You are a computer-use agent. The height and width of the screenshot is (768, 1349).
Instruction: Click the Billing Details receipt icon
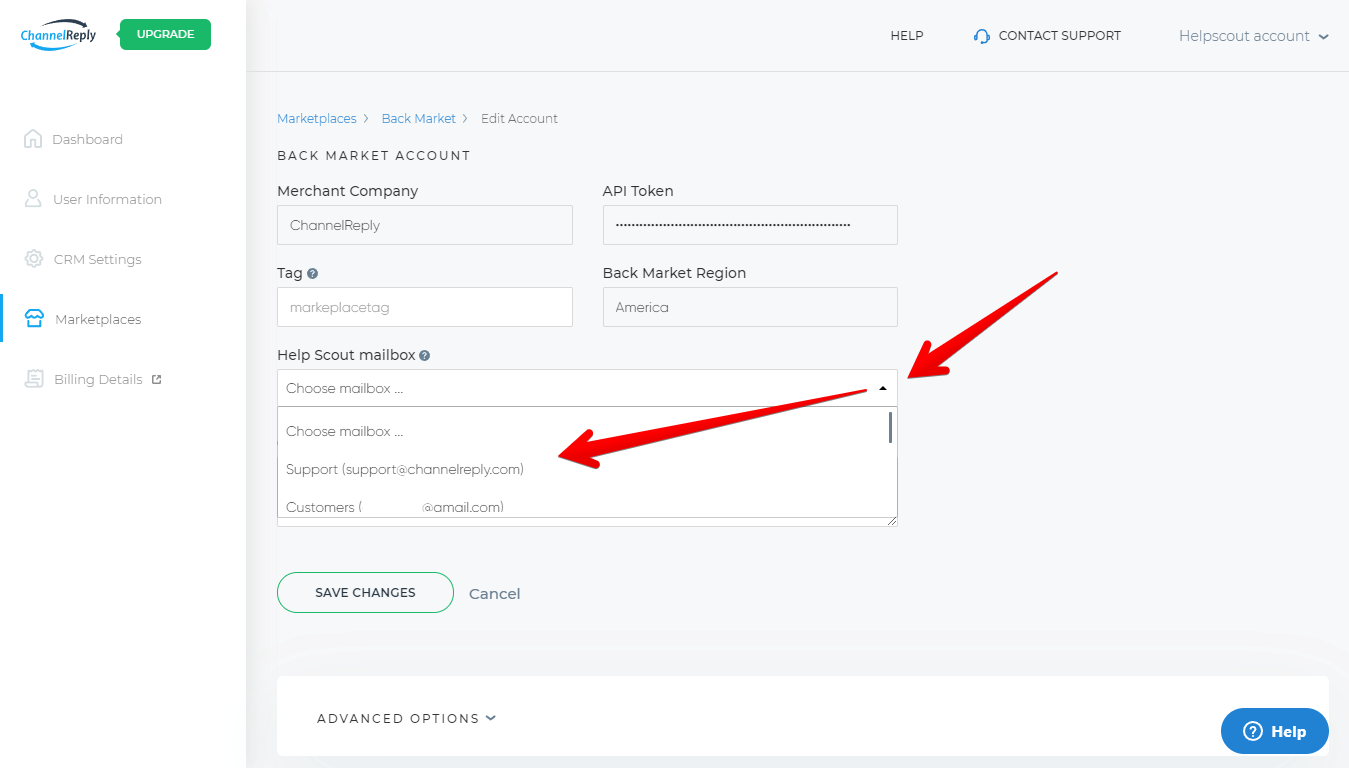[35, 379]
